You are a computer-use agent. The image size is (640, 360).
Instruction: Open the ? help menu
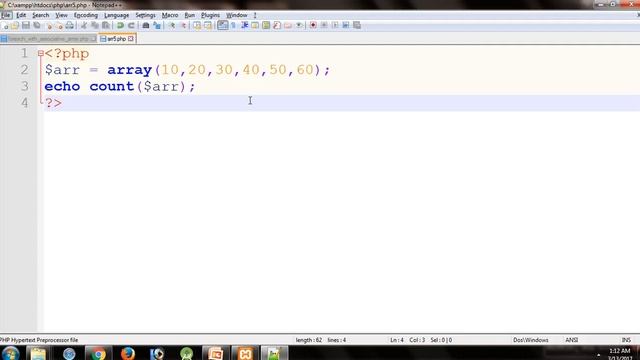pos(255,15)
